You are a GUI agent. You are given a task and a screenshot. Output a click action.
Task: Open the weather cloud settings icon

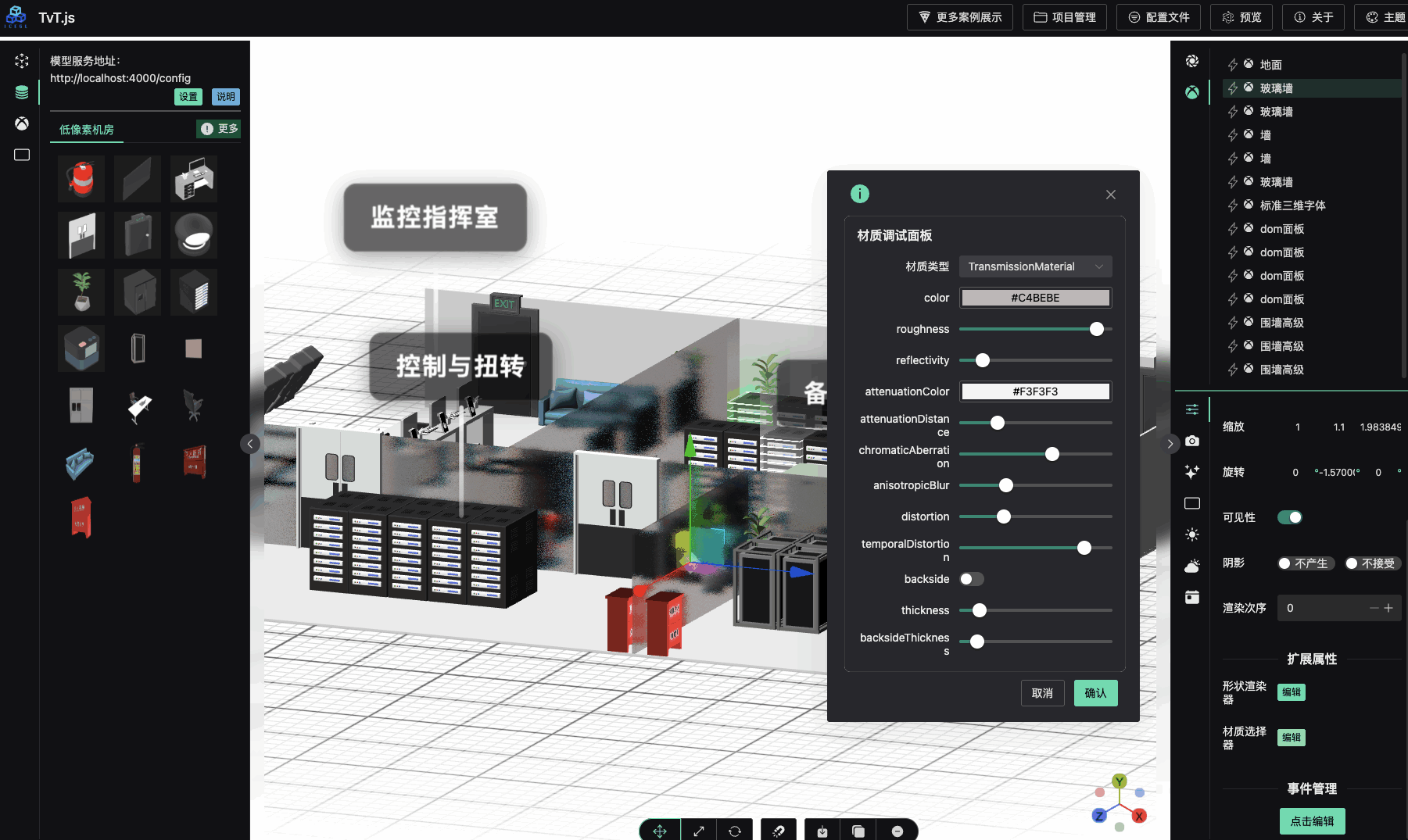(1191, 566)
